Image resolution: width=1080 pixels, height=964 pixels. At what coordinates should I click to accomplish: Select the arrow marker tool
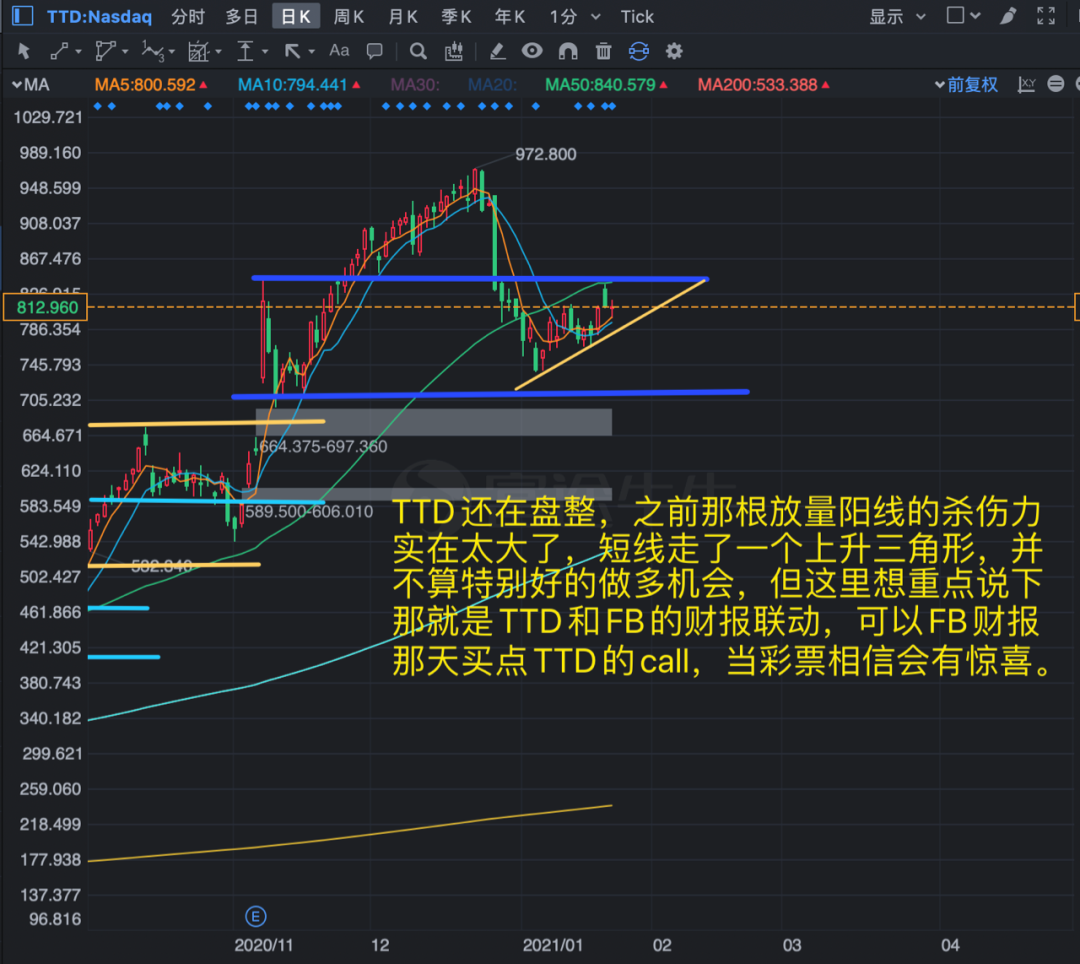pos(292,51)
